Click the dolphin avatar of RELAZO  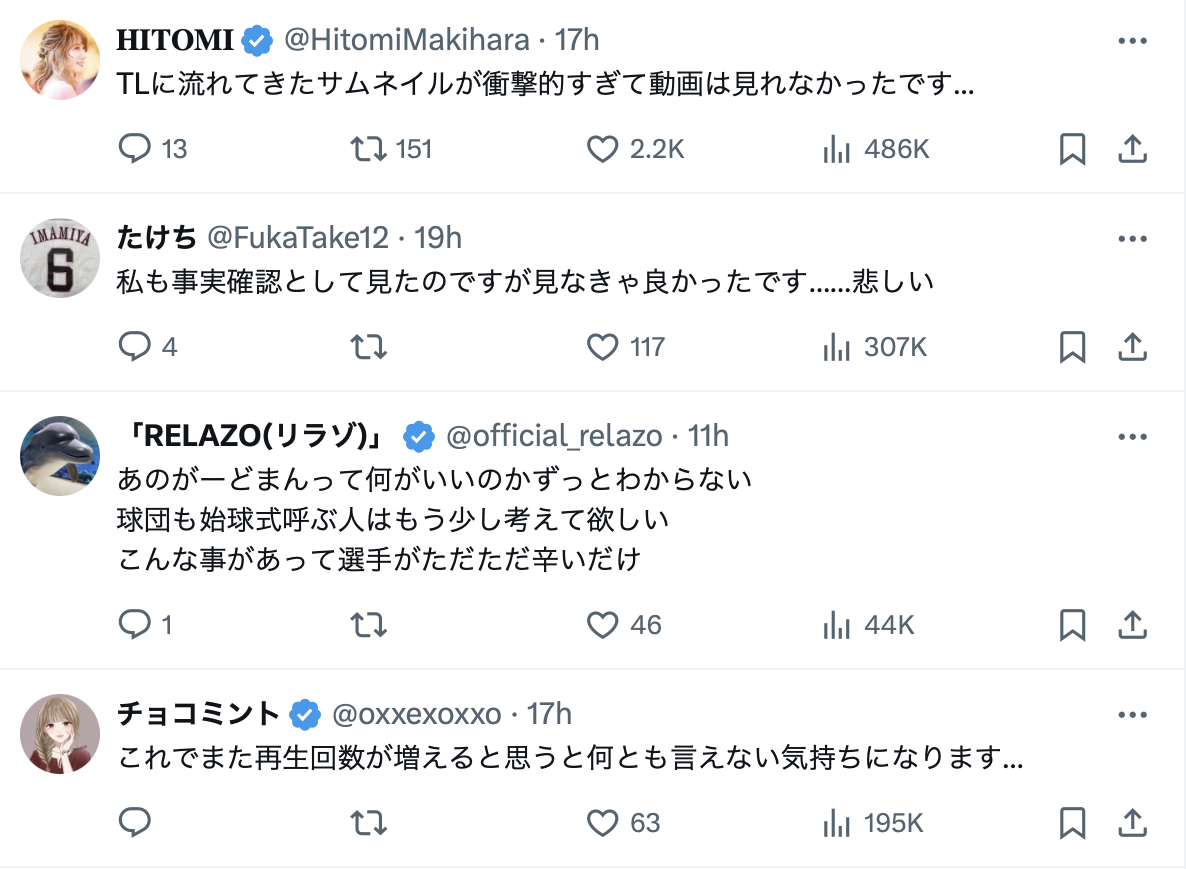60,456
